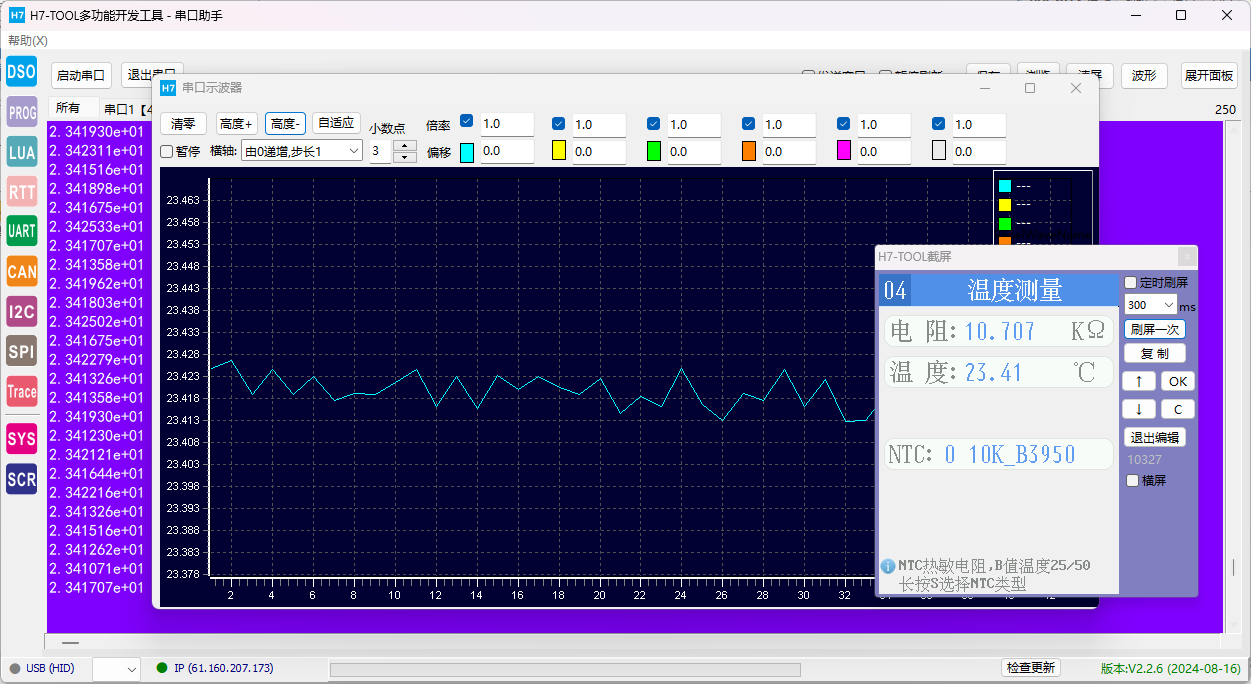
Task: Click the green IP connection status indicator
Action: pos(162,668)
